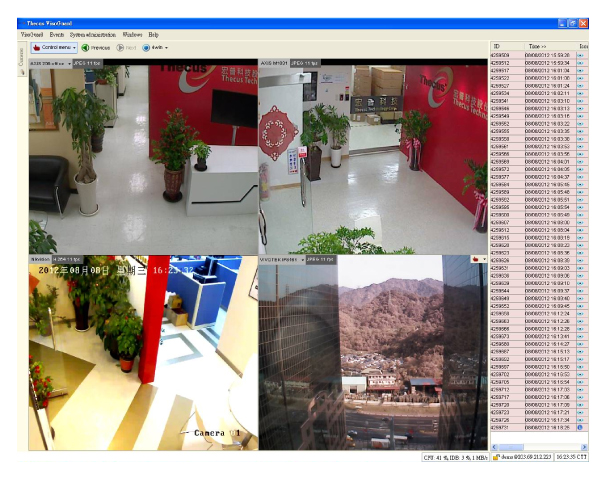The width and height of the screenshot is (600, 488).
Task: Click the green Previous arrow button
Action: pos(96,48)
